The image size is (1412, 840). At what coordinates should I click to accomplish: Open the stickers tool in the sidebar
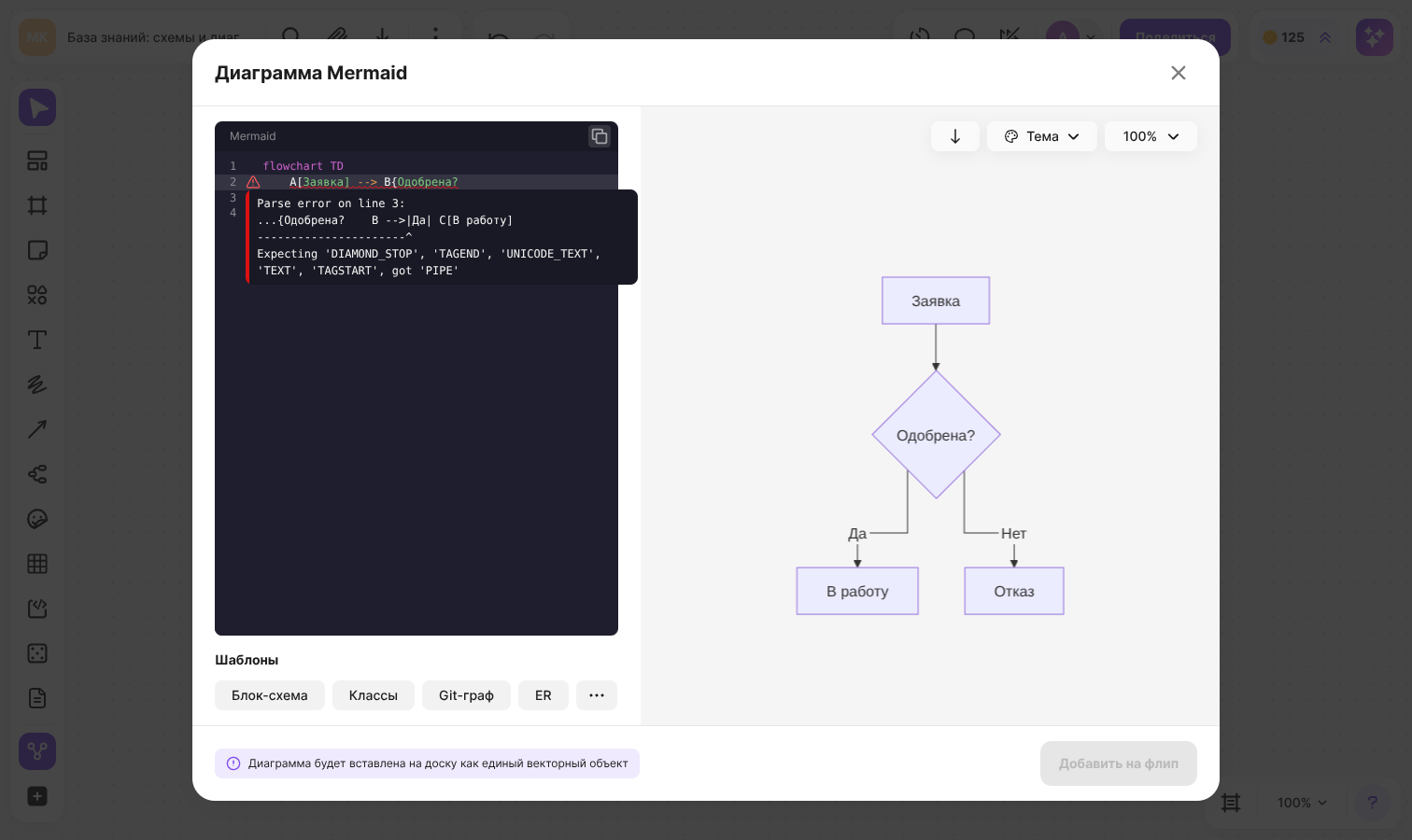(37, 519)
